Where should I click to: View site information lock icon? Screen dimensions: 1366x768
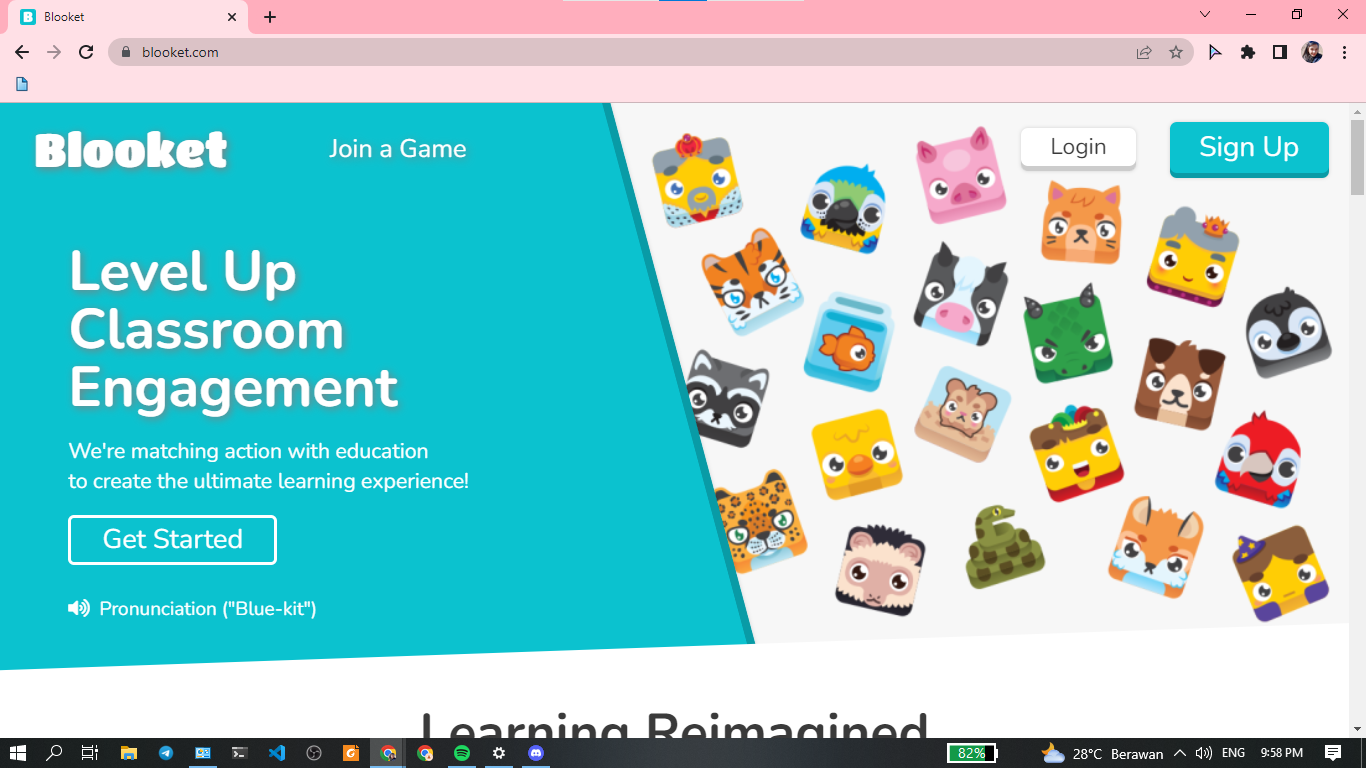pyautogui.click(x=126, y=52)
